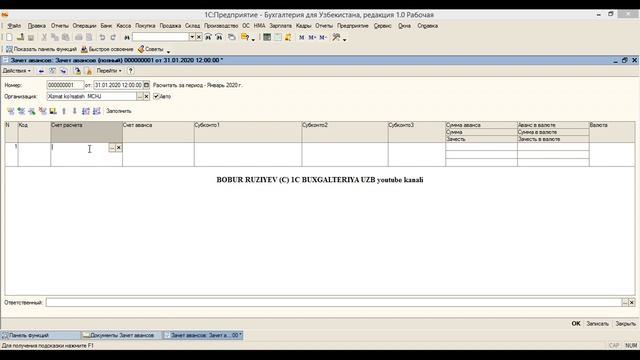Click the Sort ascending icon above the table
Image resolution: width=640 pixels, height=360 pixels.
coord(86,111)
